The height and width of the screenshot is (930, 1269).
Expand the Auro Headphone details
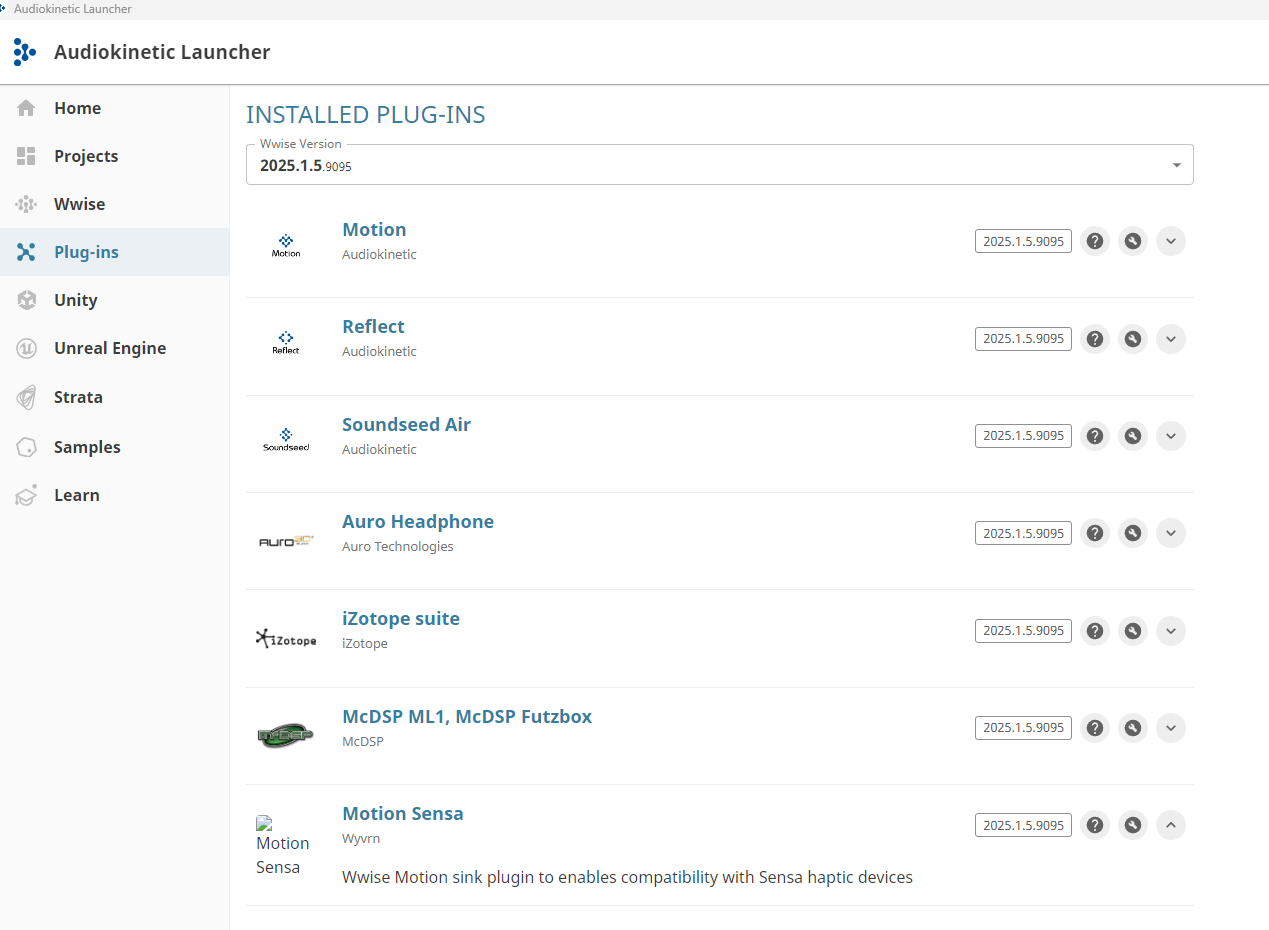pyautogui.click(x=1171, y=533)
